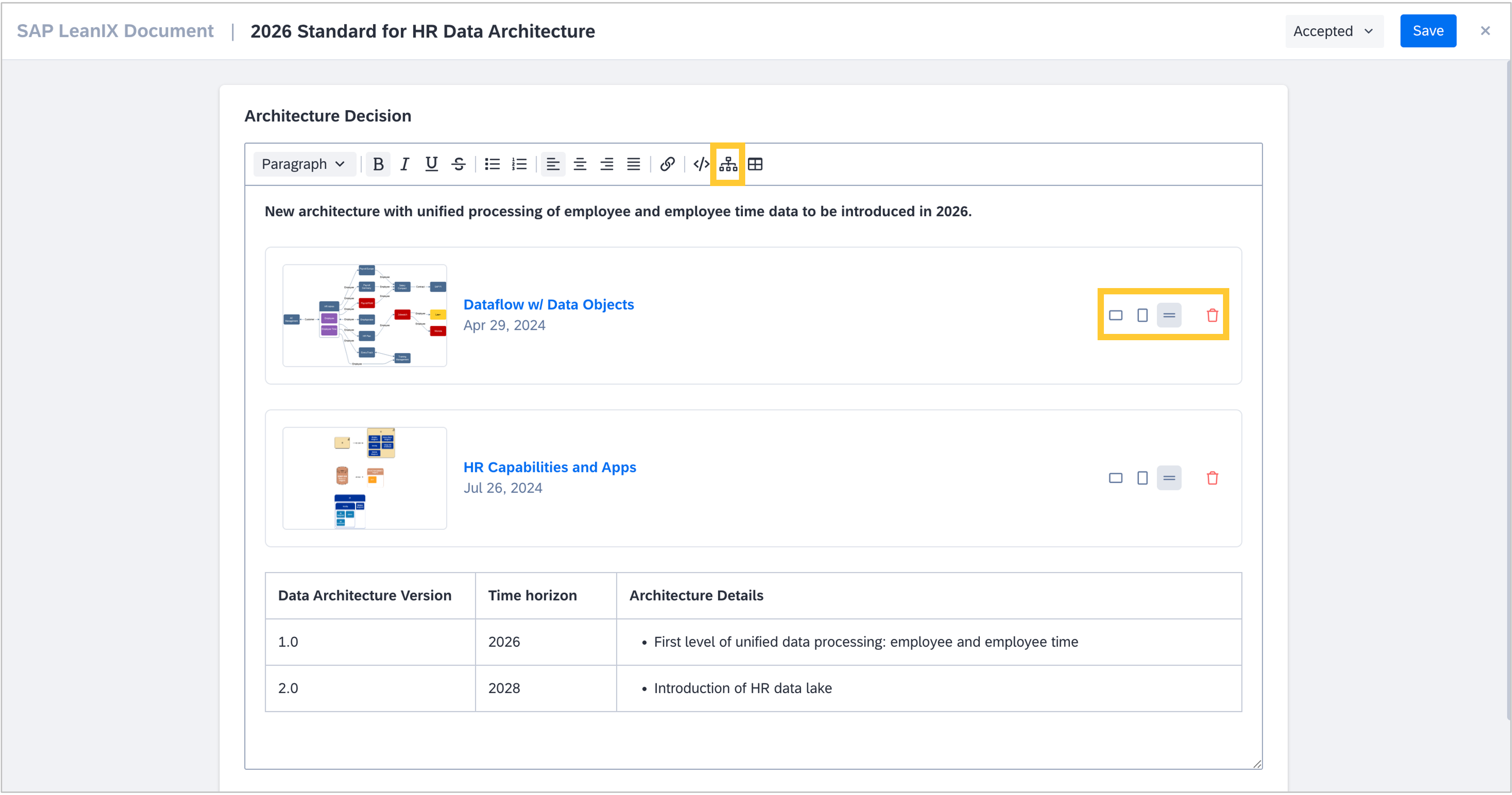This screenshot has width=1512, height=795.
Task: Justify the text alignment
Action: click(633, 164)
